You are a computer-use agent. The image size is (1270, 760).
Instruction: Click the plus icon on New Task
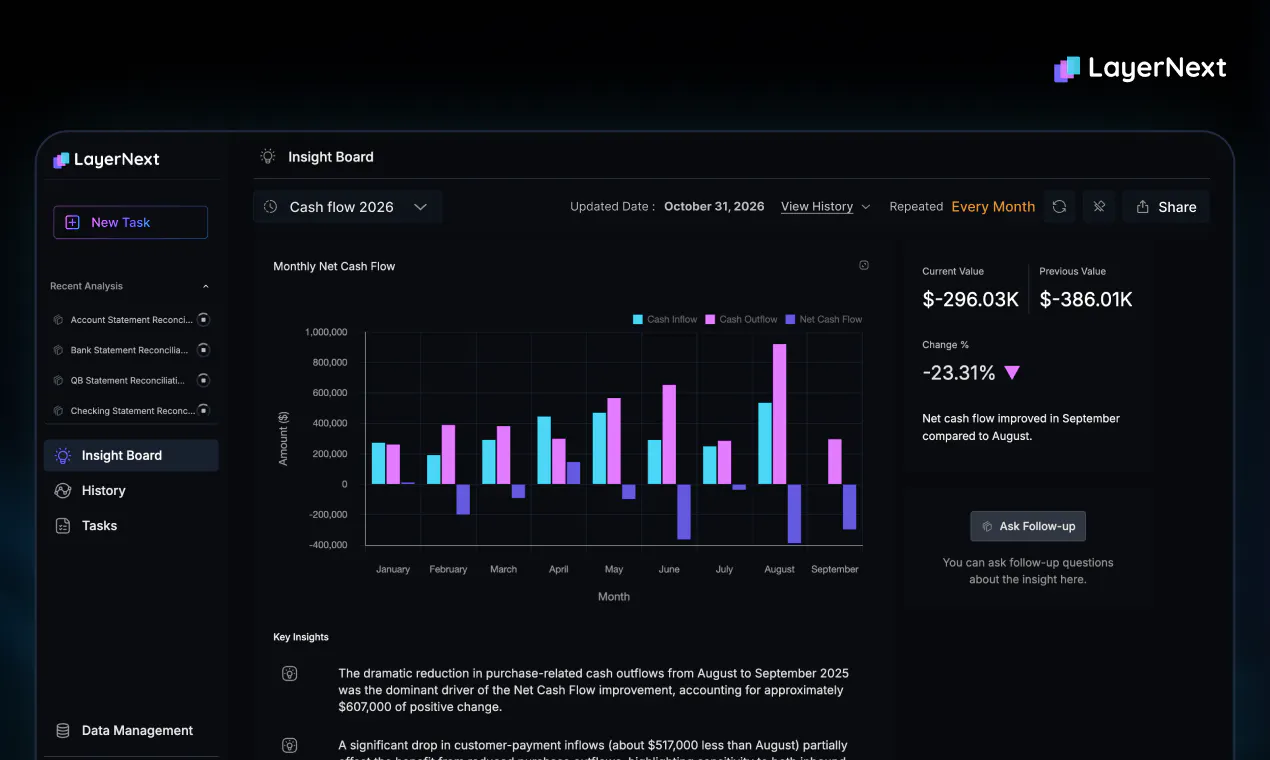(x=72, y=223)
